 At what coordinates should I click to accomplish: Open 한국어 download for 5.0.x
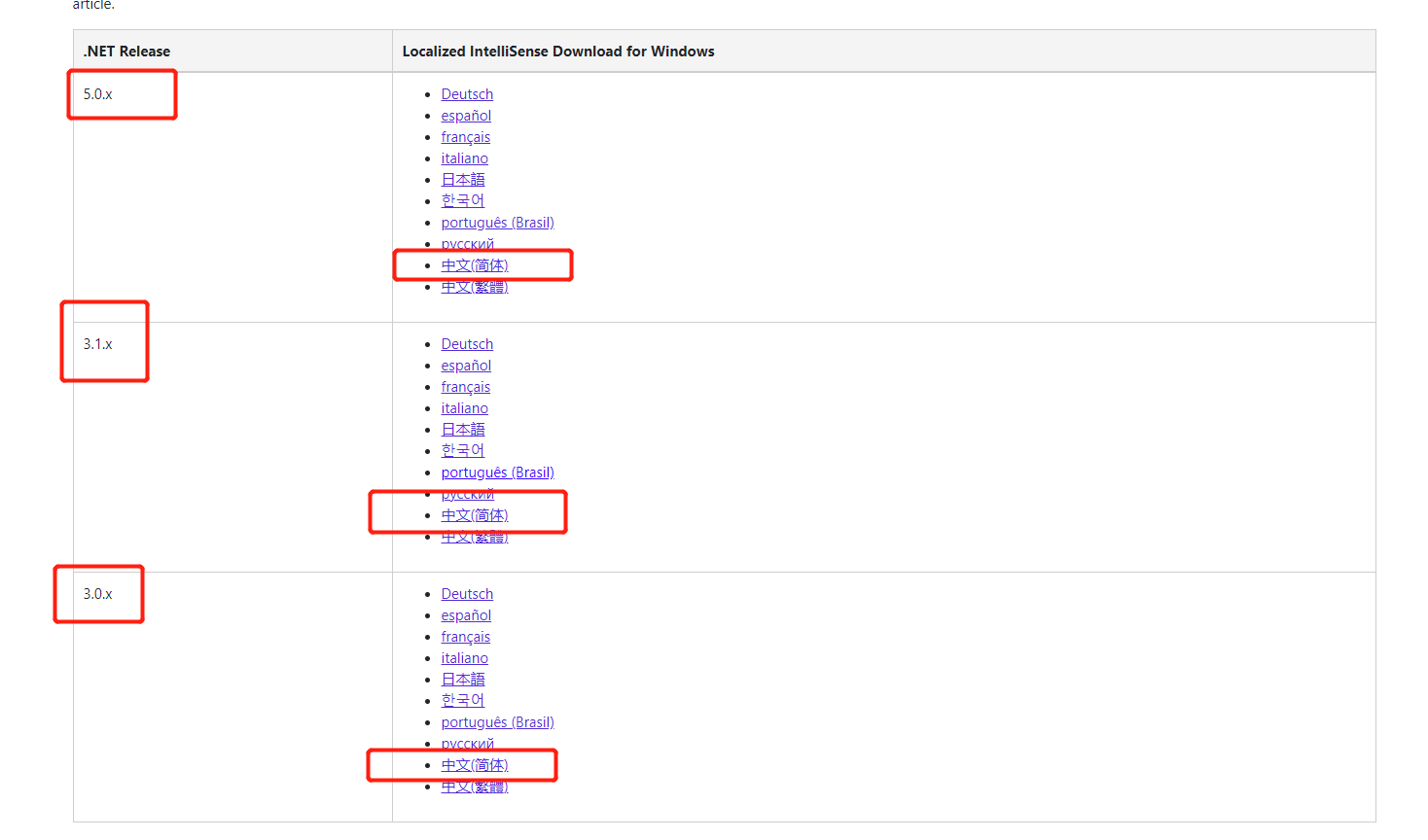point(462,201)
